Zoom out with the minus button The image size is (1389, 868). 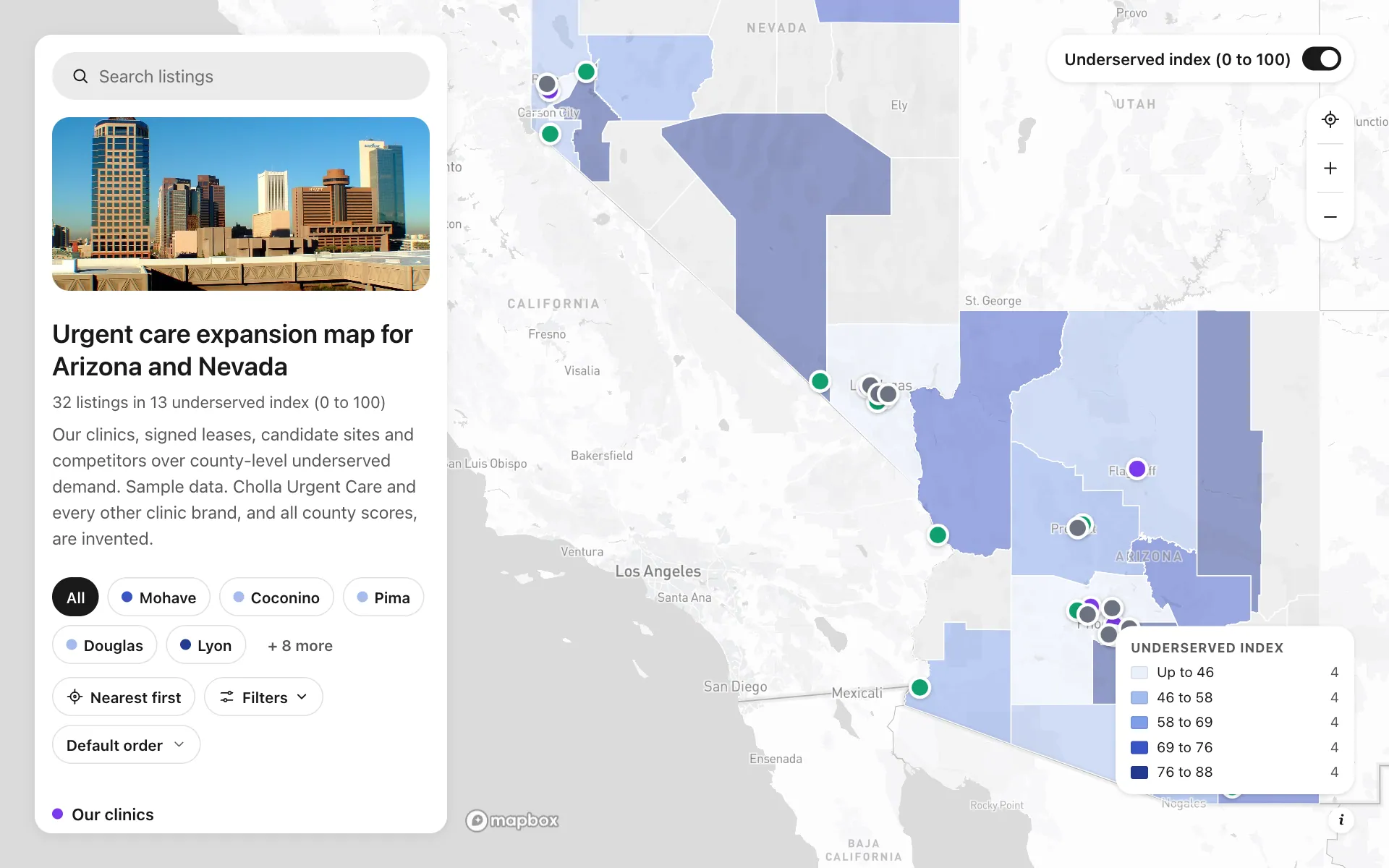pos(1330,216)
